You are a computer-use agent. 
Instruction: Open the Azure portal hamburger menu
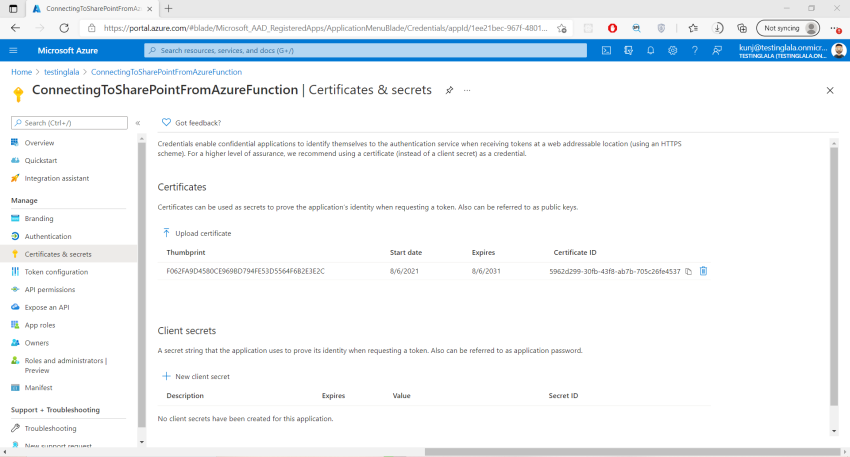click(14, 50)
